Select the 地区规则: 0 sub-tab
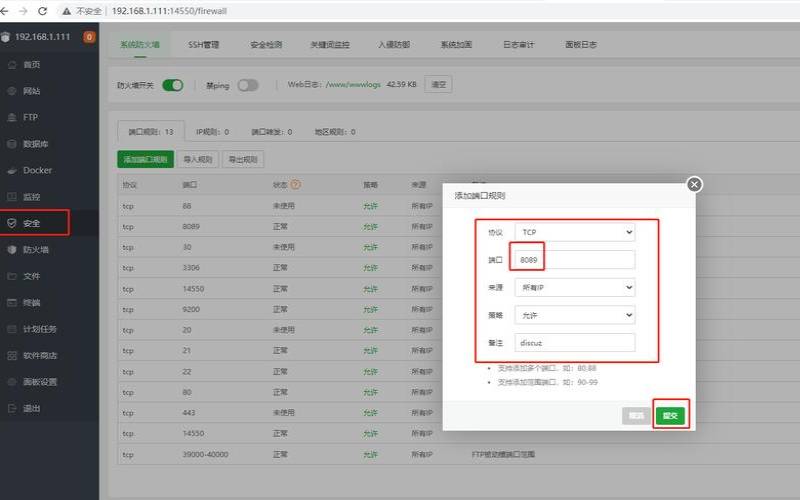The height and width of the screenshot is (500, 800). (335, 132)
